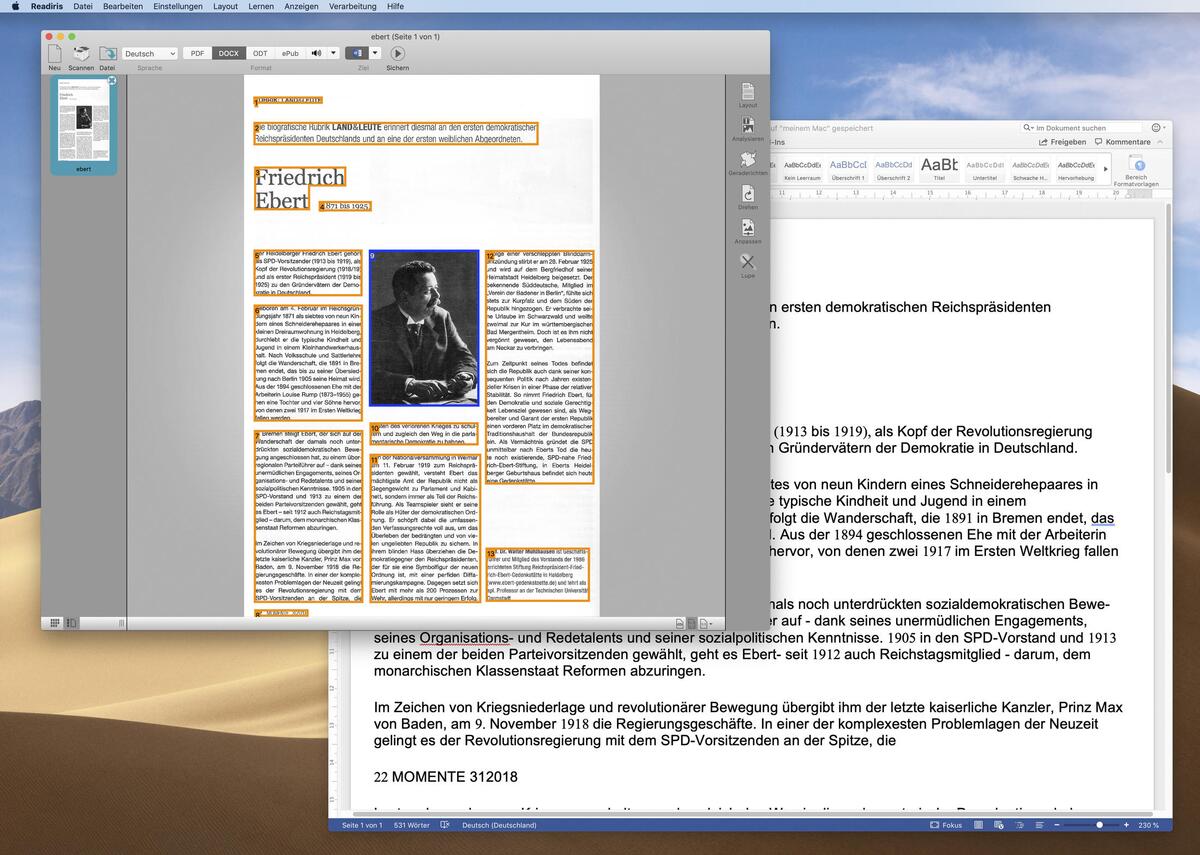Activate the Geraderichten straighten tool
This screenshot has height=855, width=1200.
[x=747, y=158]
